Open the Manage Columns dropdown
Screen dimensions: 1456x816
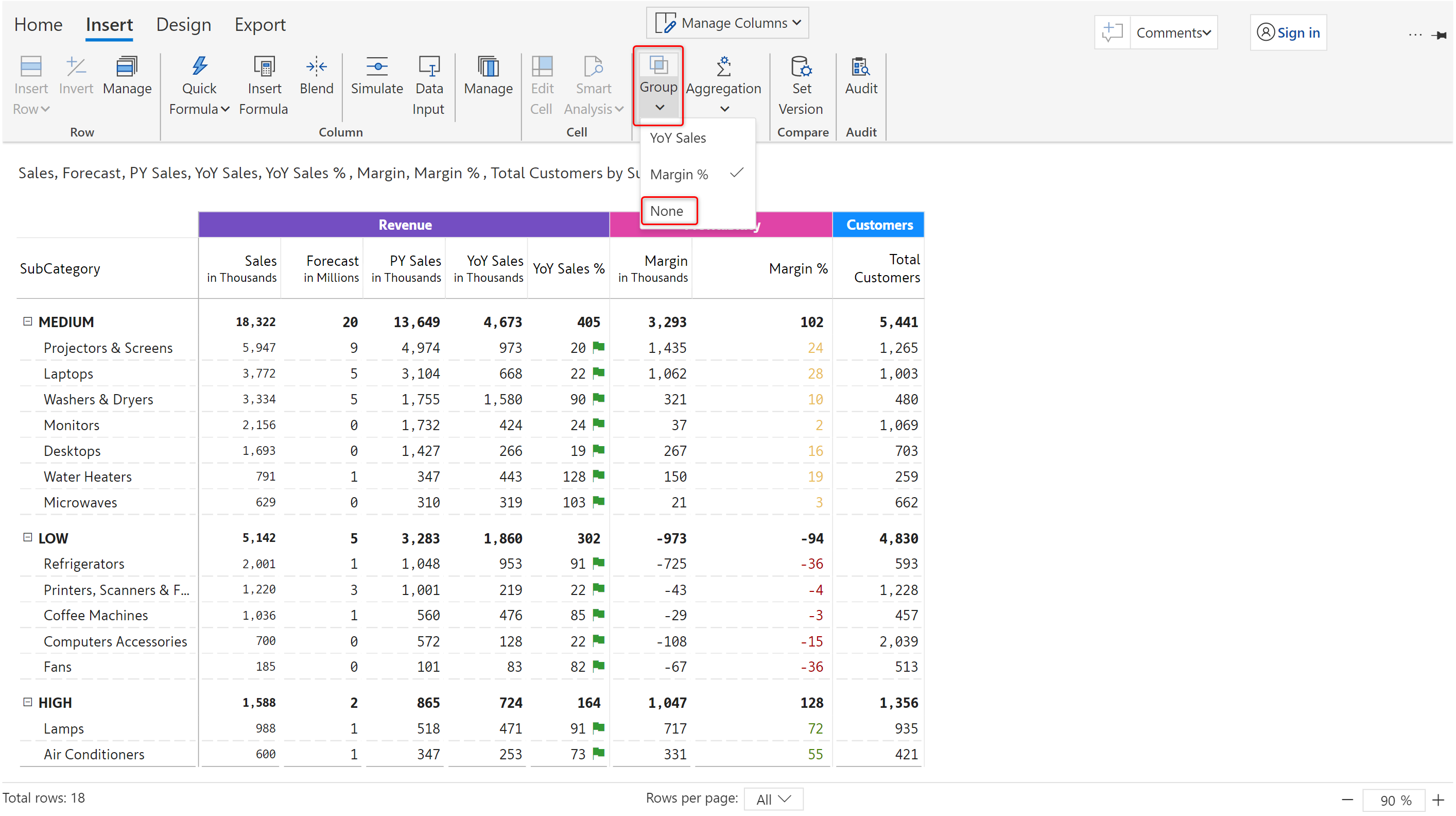[727, 23]
